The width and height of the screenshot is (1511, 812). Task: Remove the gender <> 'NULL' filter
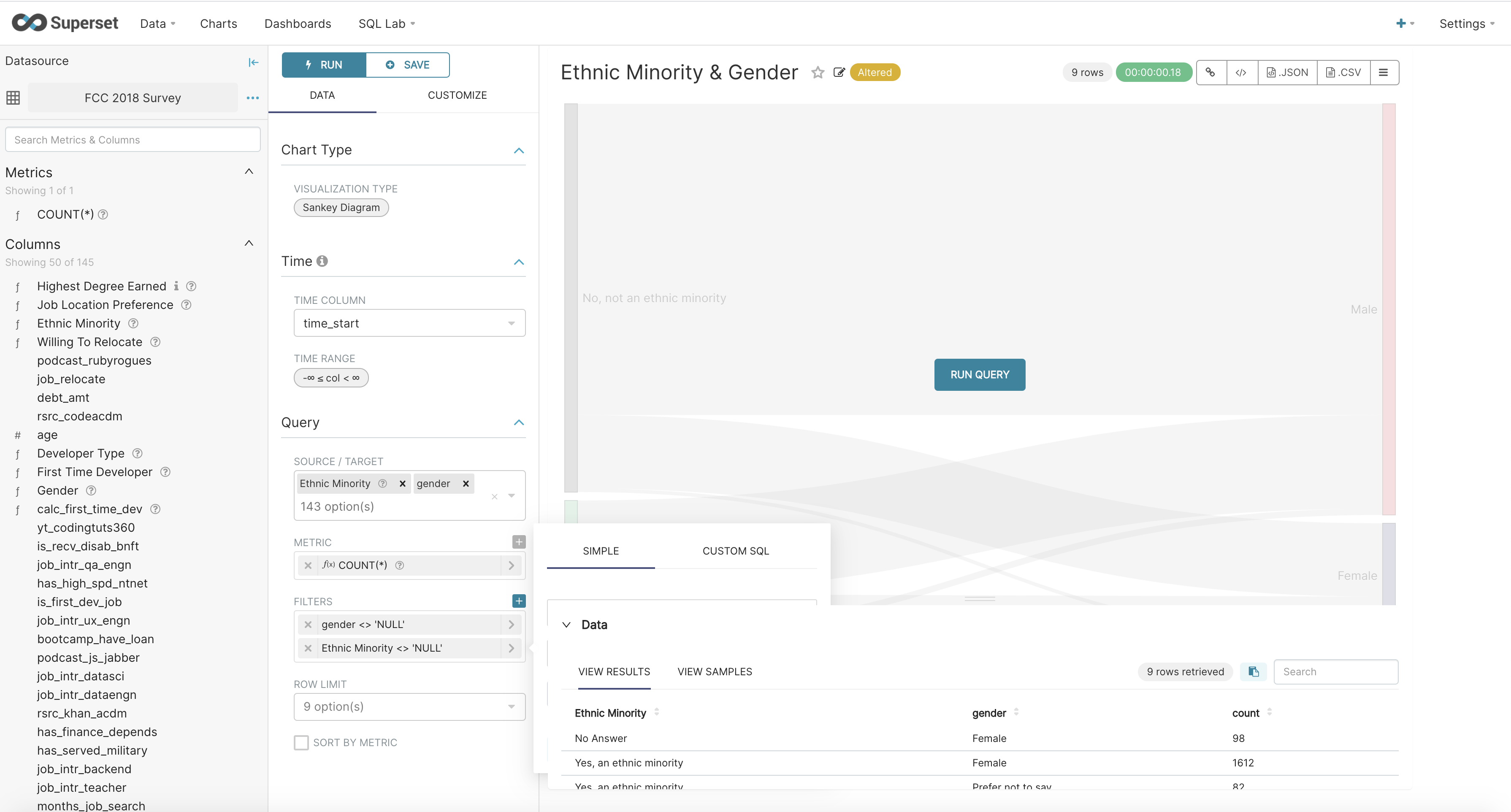(308, 624)
